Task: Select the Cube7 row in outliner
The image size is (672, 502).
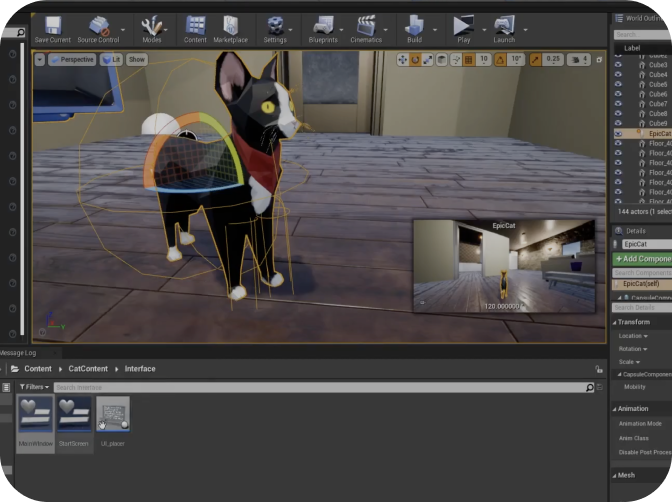Action: (643, 104)
